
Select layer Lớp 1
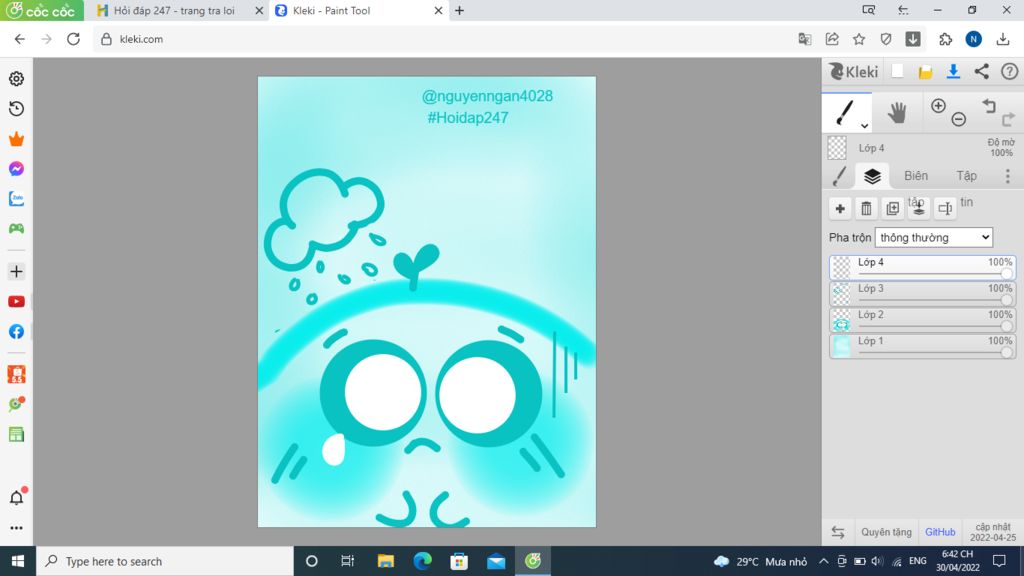pos(923,345)
